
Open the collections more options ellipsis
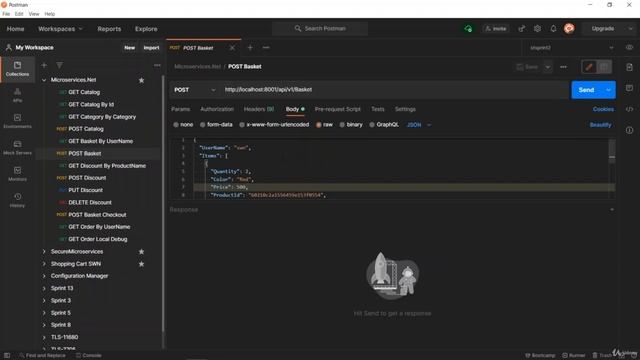(x=157, y=65)
